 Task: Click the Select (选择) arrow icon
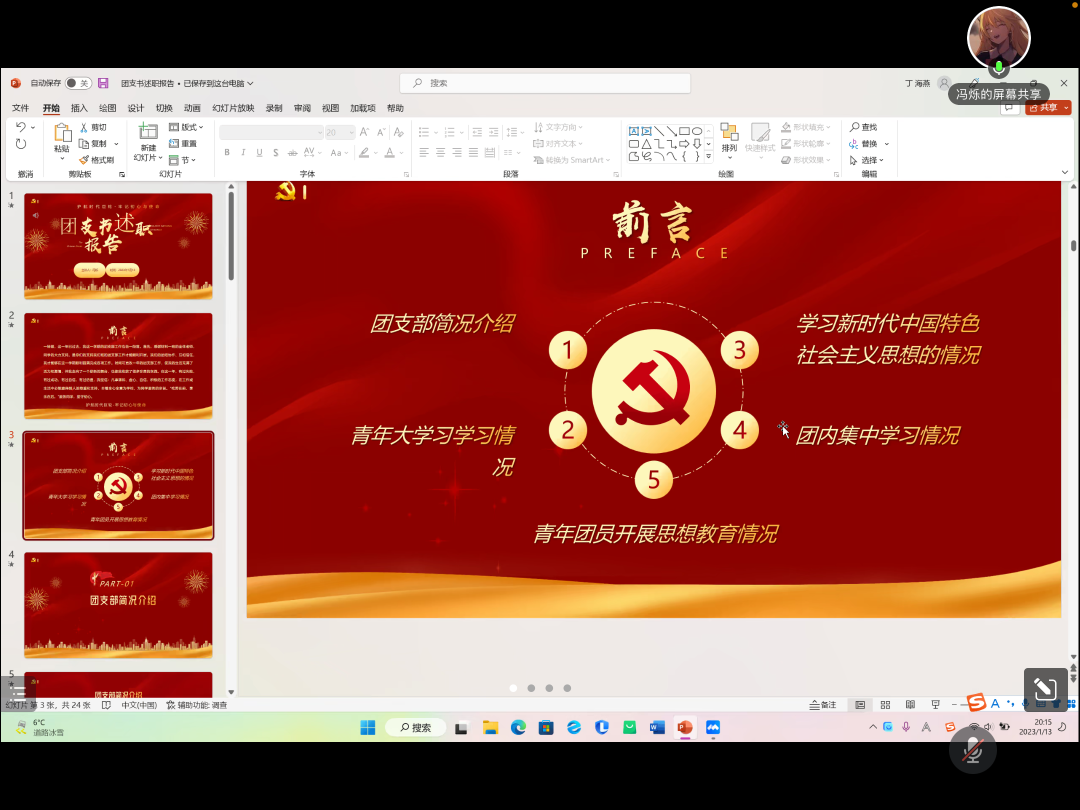coord(853,160)
